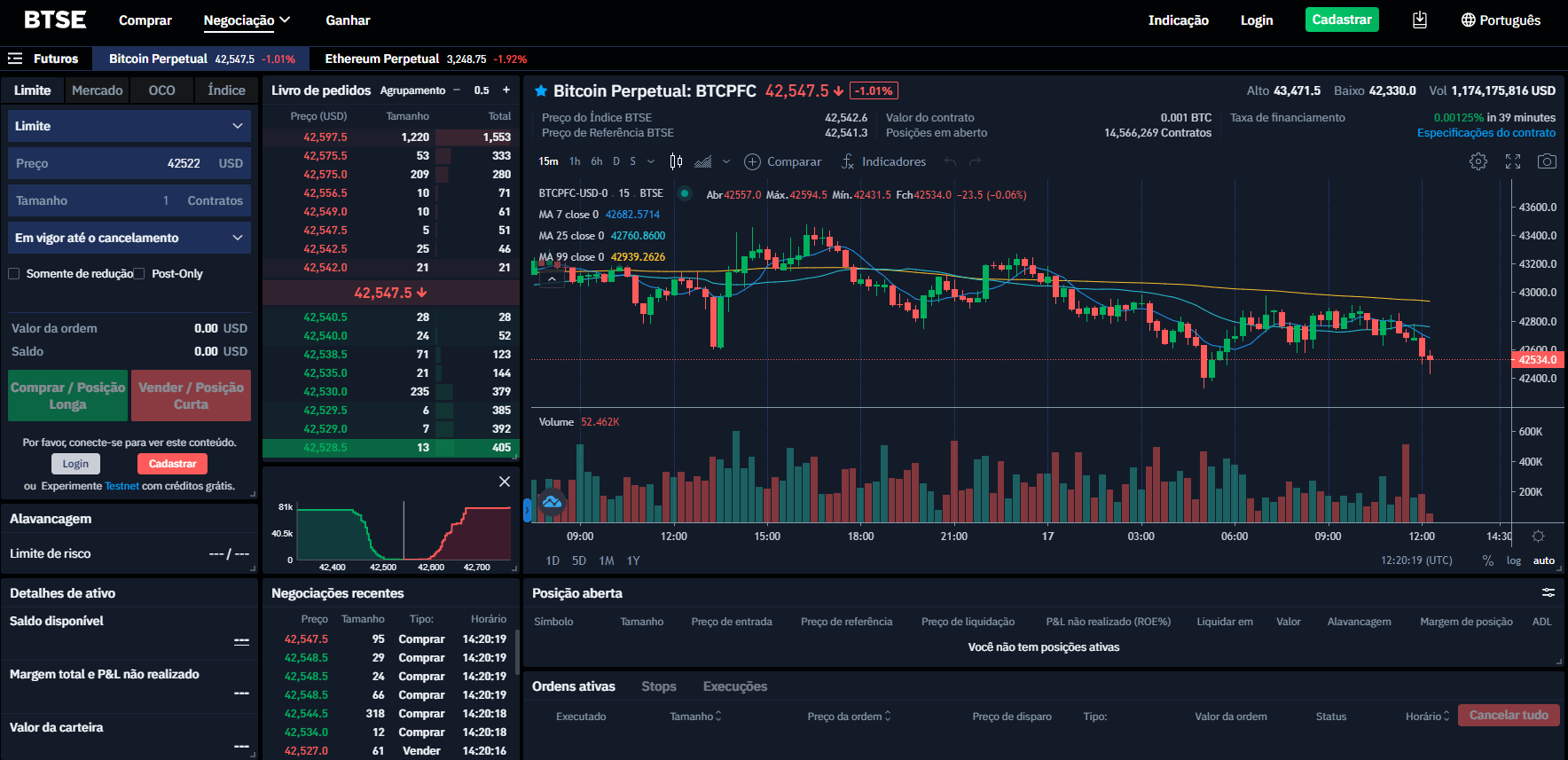Screen dimensions: 1568x760
Task: Sort orders by Preço da ordem arrows
Action: tap(888, 717)
